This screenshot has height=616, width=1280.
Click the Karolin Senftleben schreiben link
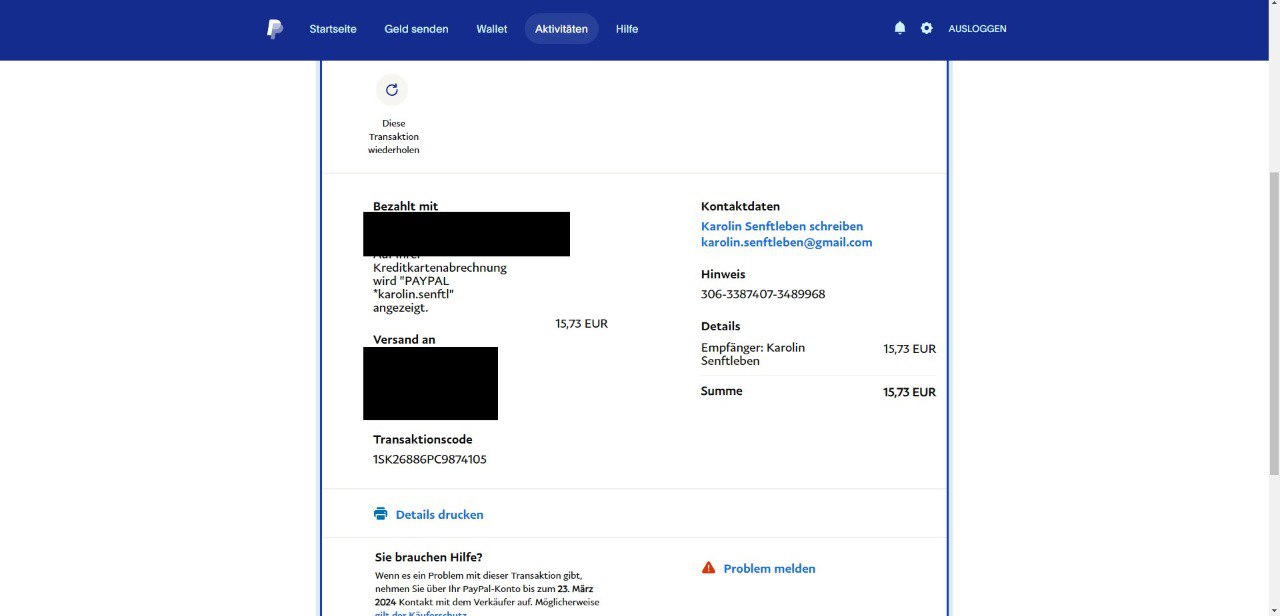coord(781,226)
